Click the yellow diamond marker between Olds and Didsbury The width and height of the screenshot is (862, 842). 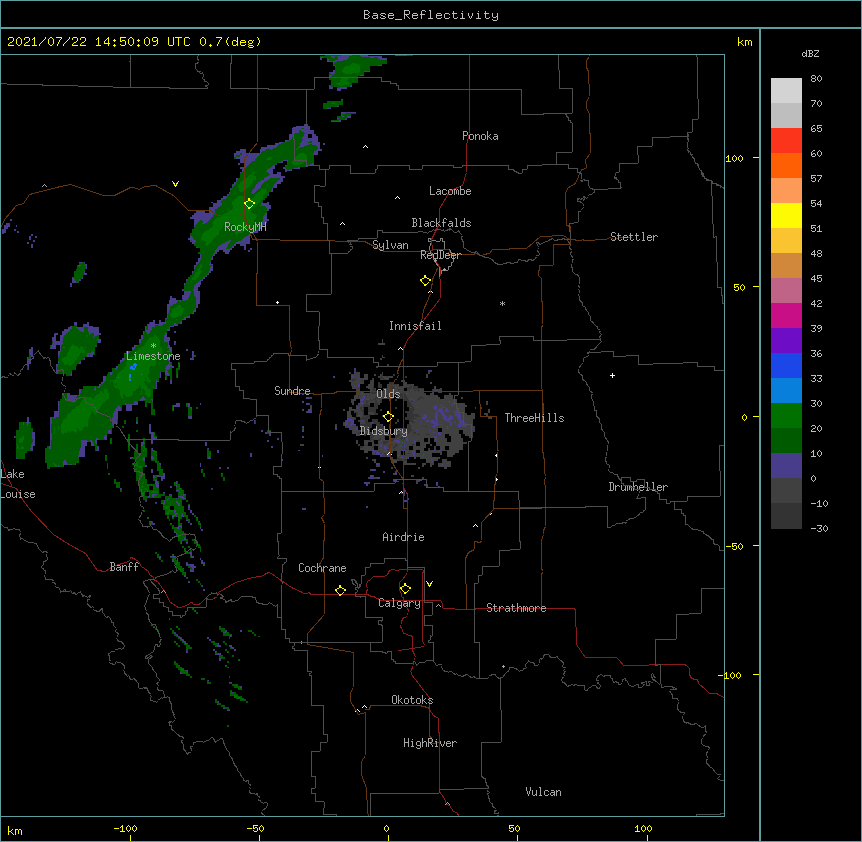click(389, 417)
